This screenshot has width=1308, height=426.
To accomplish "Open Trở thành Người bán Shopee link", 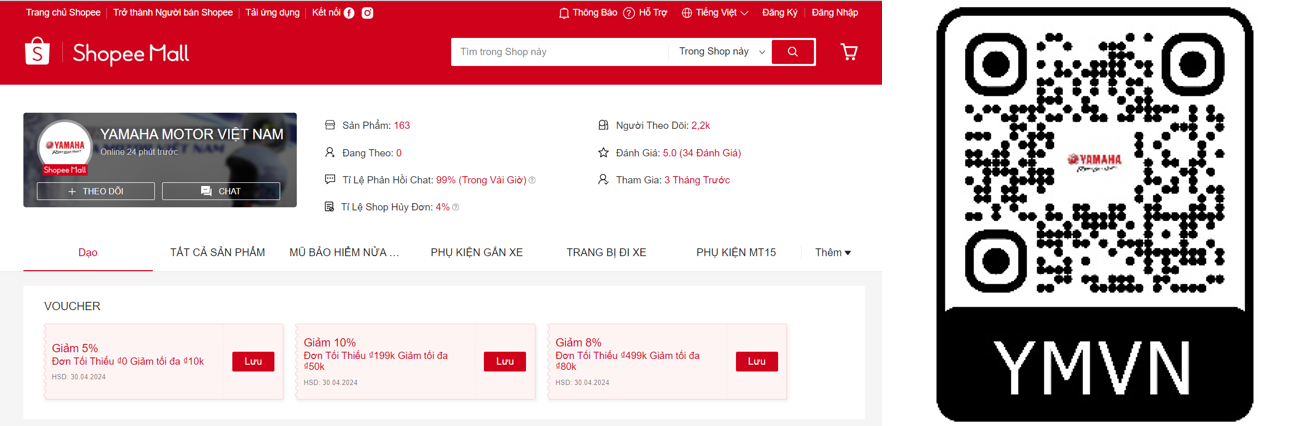I will [x=173, y=13].
